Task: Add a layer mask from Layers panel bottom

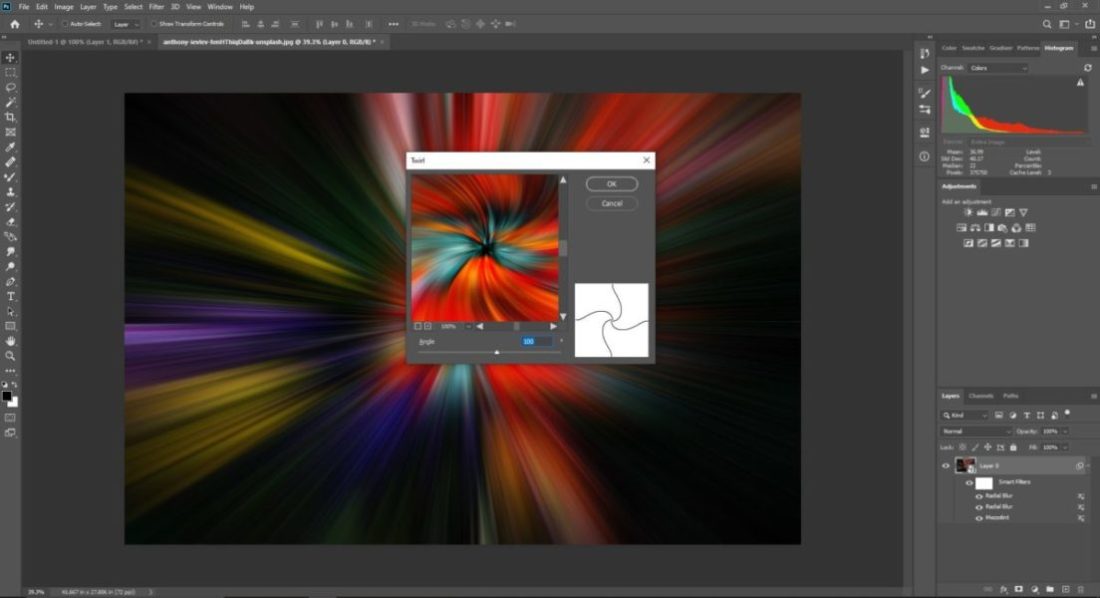Action: point(1019,590)
